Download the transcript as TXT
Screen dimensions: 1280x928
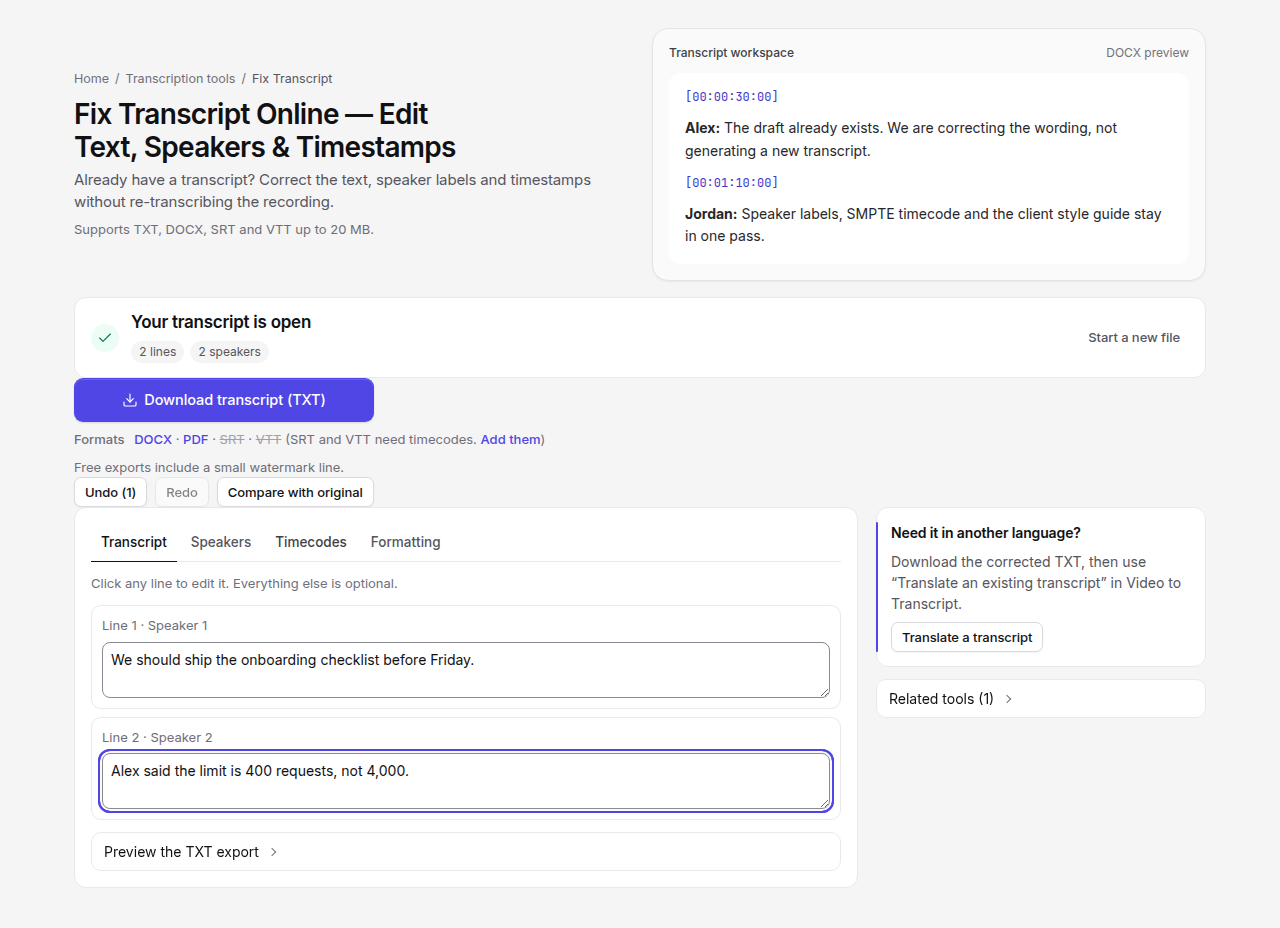point(224,400)
